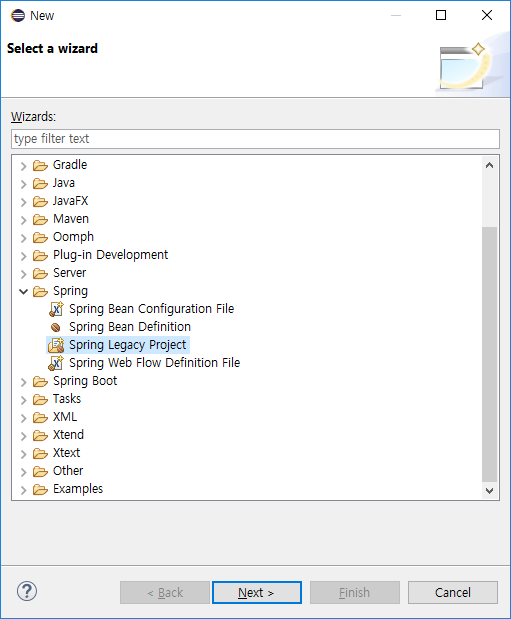Open the help question mark icon
The height and width of the screenshot is (619, 511).
pos(27,591)
